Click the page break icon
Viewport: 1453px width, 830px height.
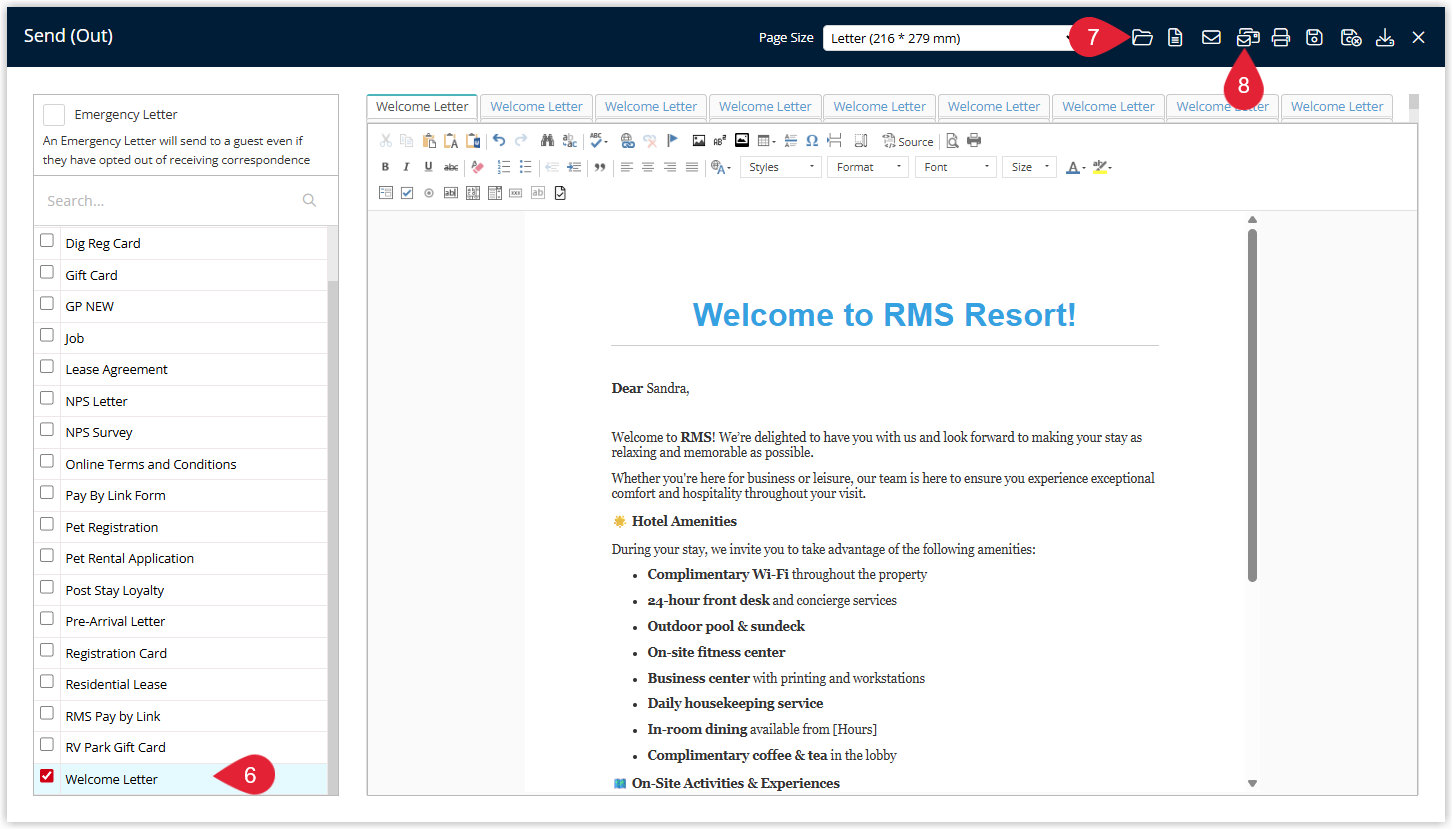point(834,141)
